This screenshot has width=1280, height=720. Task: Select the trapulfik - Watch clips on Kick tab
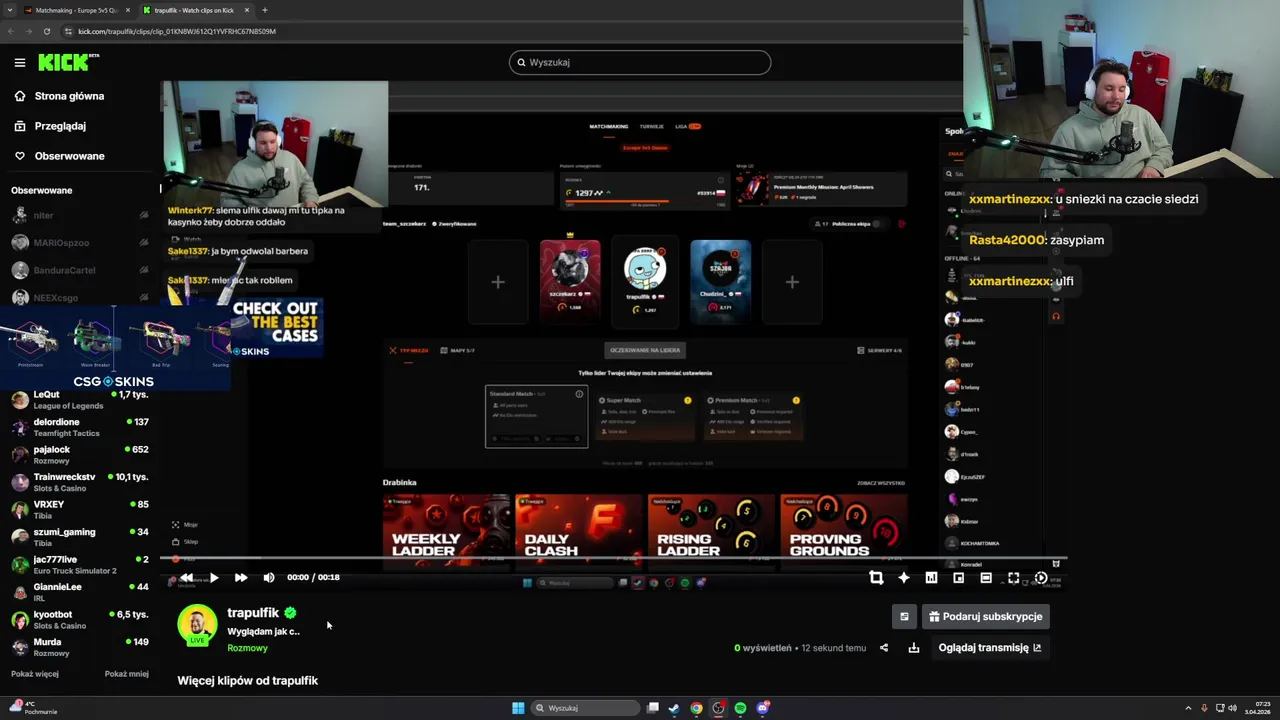coord(194,10)
